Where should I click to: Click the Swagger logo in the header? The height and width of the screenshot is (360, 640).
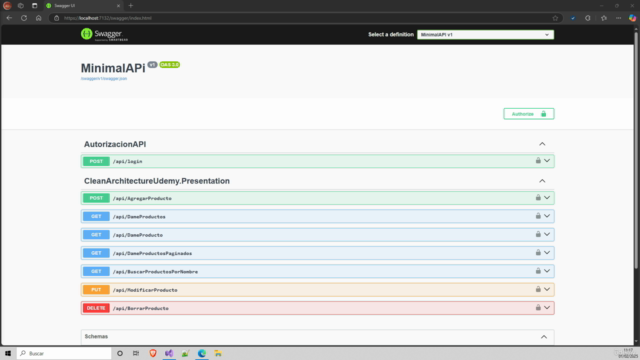click(x=104, y=34)
